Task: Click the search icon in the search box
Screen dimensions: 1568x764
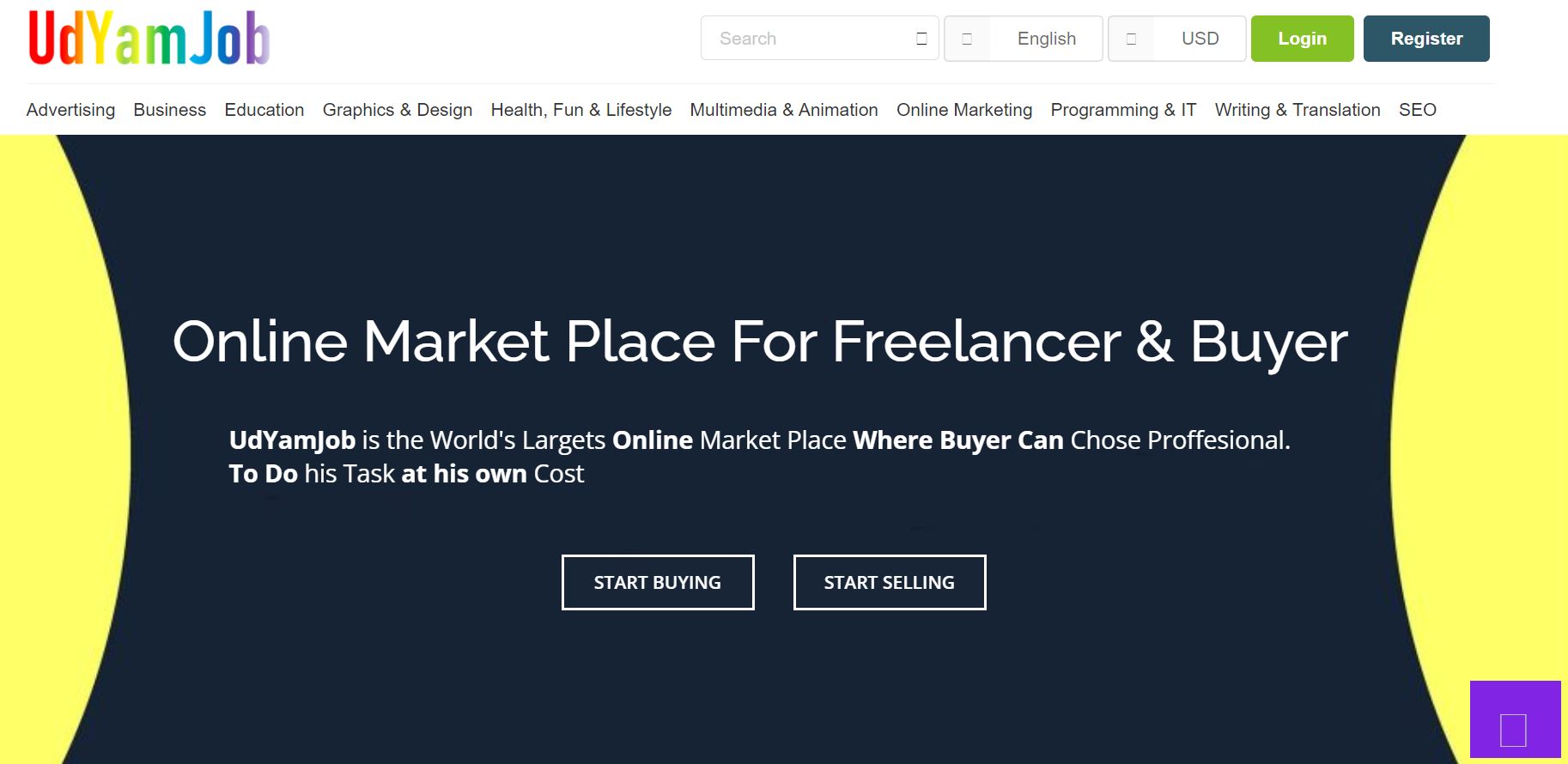Action: (x=921, y=39)
